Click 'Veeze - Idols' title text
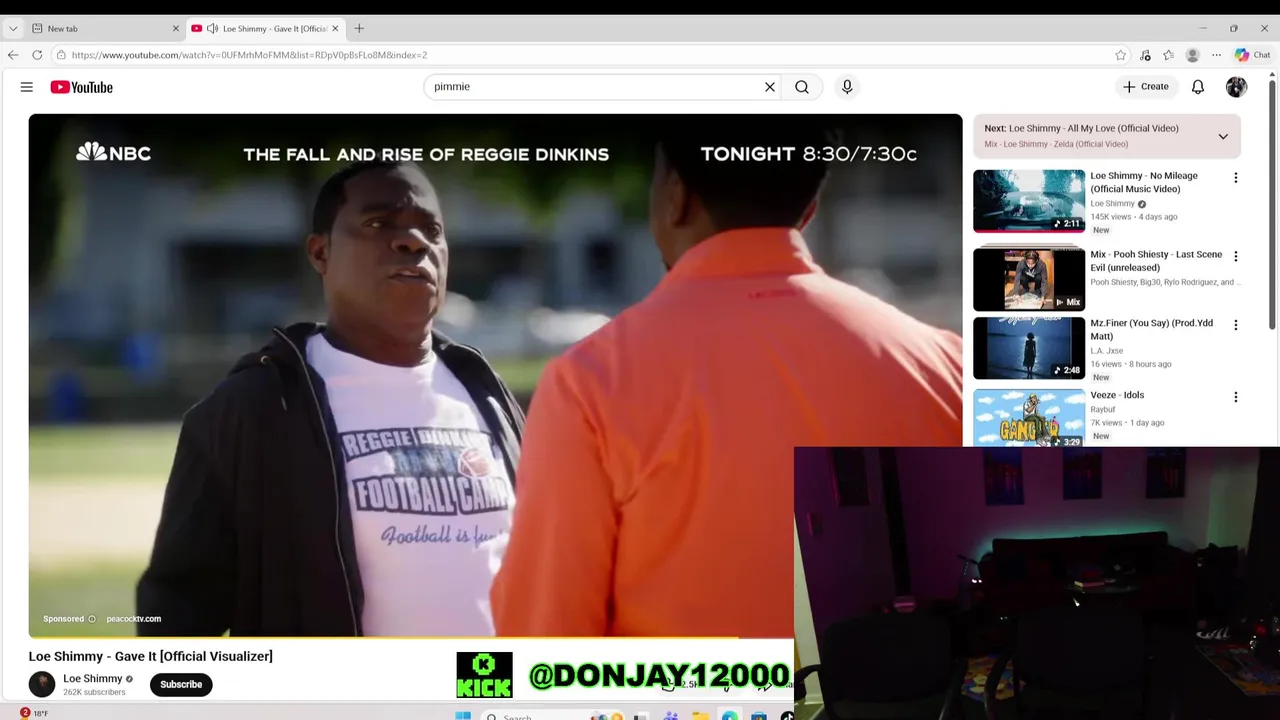1280x720 pixels. tap(1117, 395)
